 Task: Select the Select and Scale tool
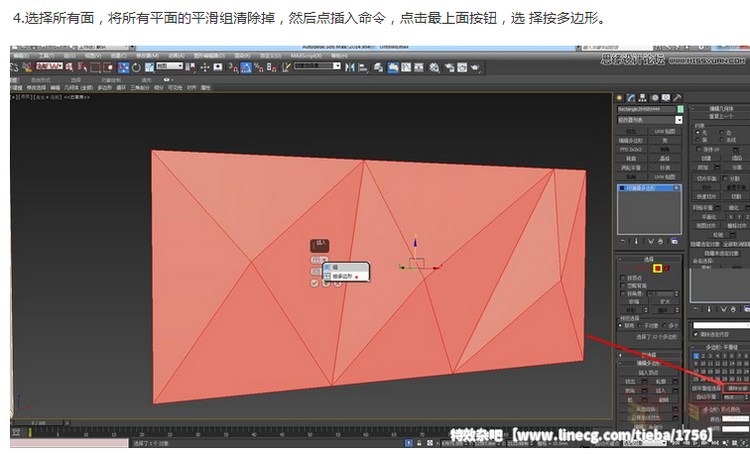[149, 67]
